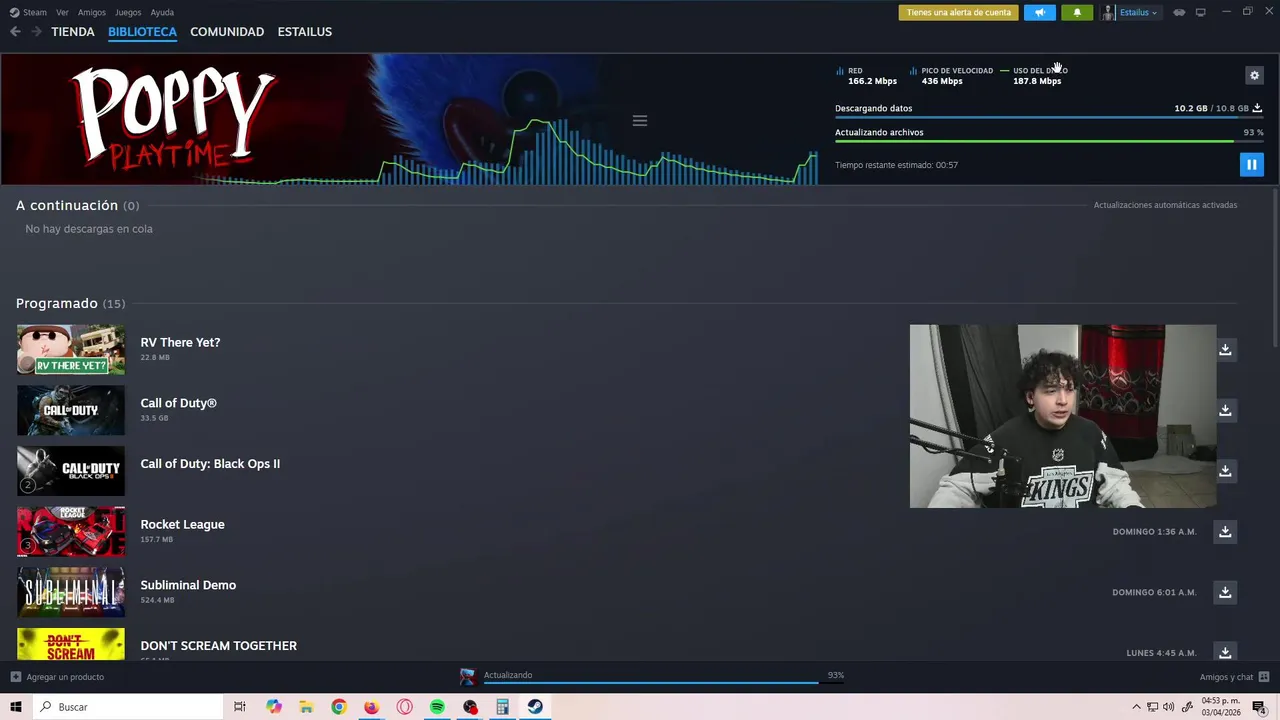This screenshot has height=720, width=1280.
Task: Open the Call of Duty® thumbnail
Action: point(71,410)
